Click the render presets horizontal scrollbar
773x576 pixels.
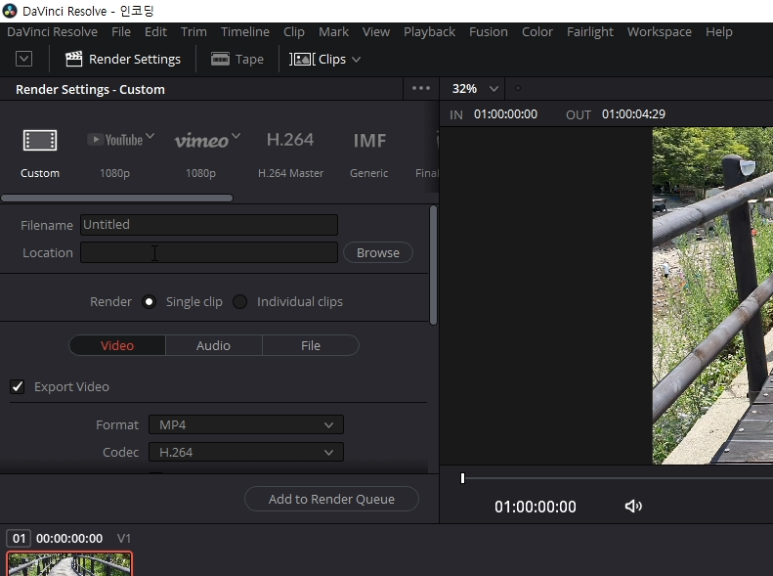pyautogui.click(x=117, y=198)
